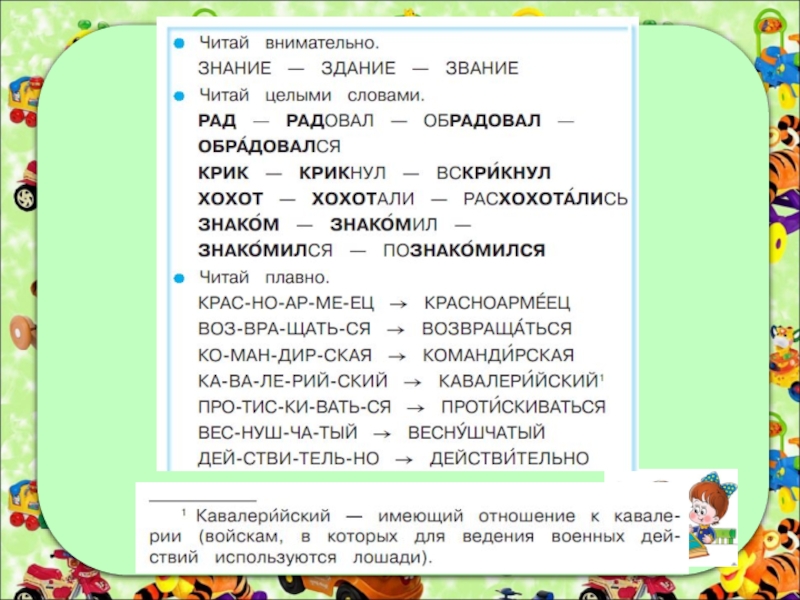Click the arrow after ВЕС-НУШ-ЧА-ТЫЙ
The width and height of the screenshot is (800, 600).
pos(382,435)
